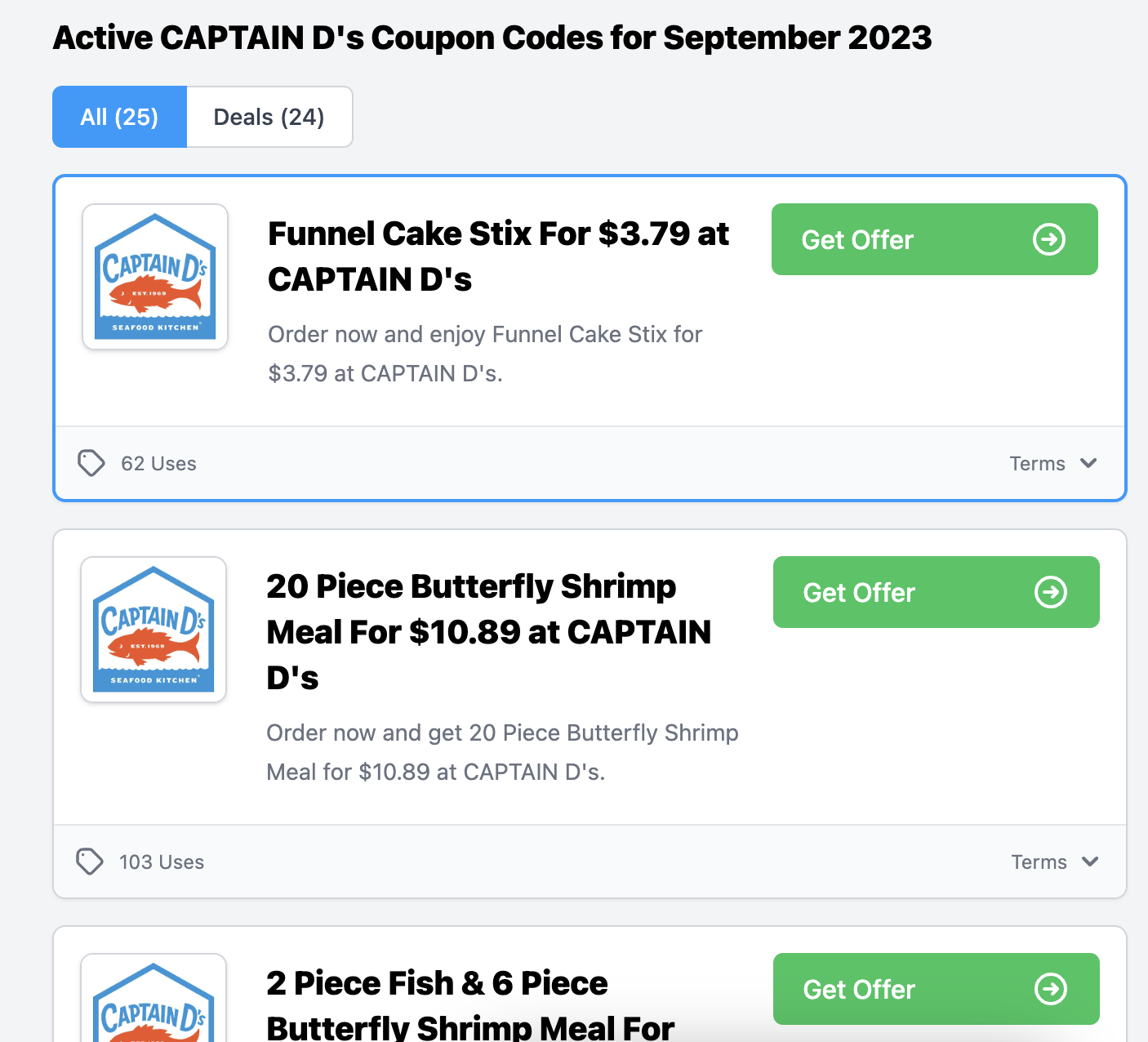
Task: Switch to the All (25) tab
Action: pyautogui.click(x=119, y=117)
